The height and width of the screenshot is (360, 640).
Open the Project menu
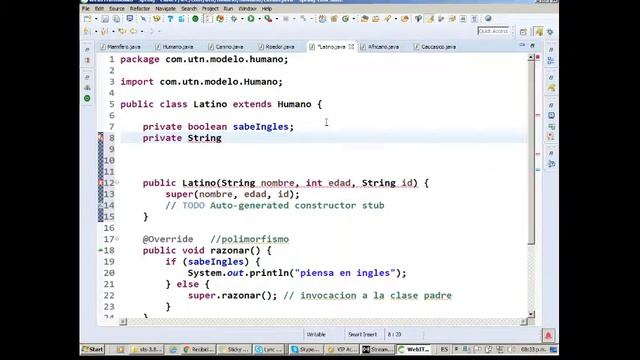click(210, 9)
